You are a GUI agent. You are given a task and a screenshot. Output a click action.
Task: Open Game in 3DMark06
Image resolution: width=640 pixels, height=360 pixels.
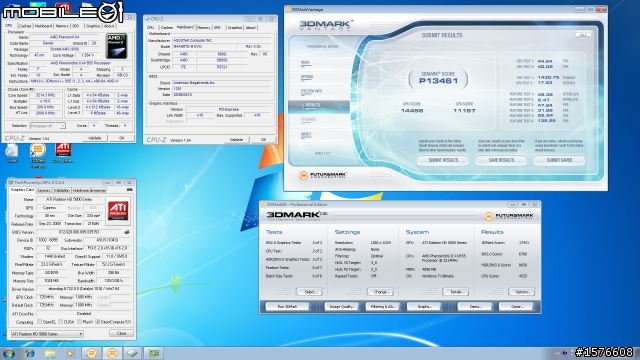(x=516, y=306)
